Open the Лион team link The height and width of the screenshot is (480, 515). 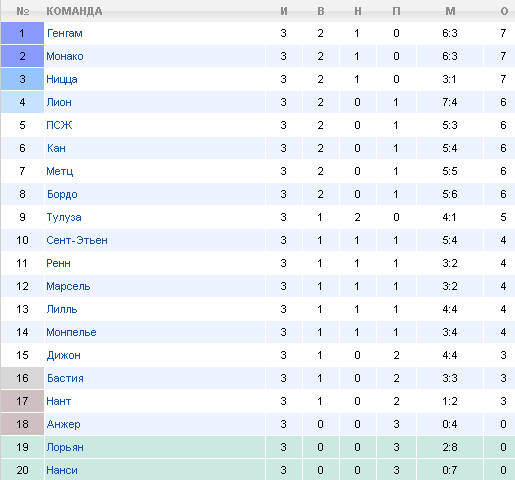click(x=59, y=102)
